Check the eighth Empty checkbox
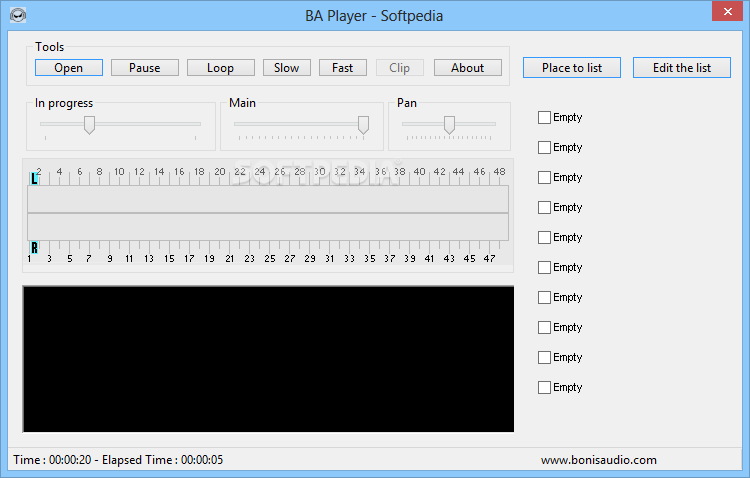Image resolution: width=750 pixels, height=478 pixels. (x=544, y=327)
